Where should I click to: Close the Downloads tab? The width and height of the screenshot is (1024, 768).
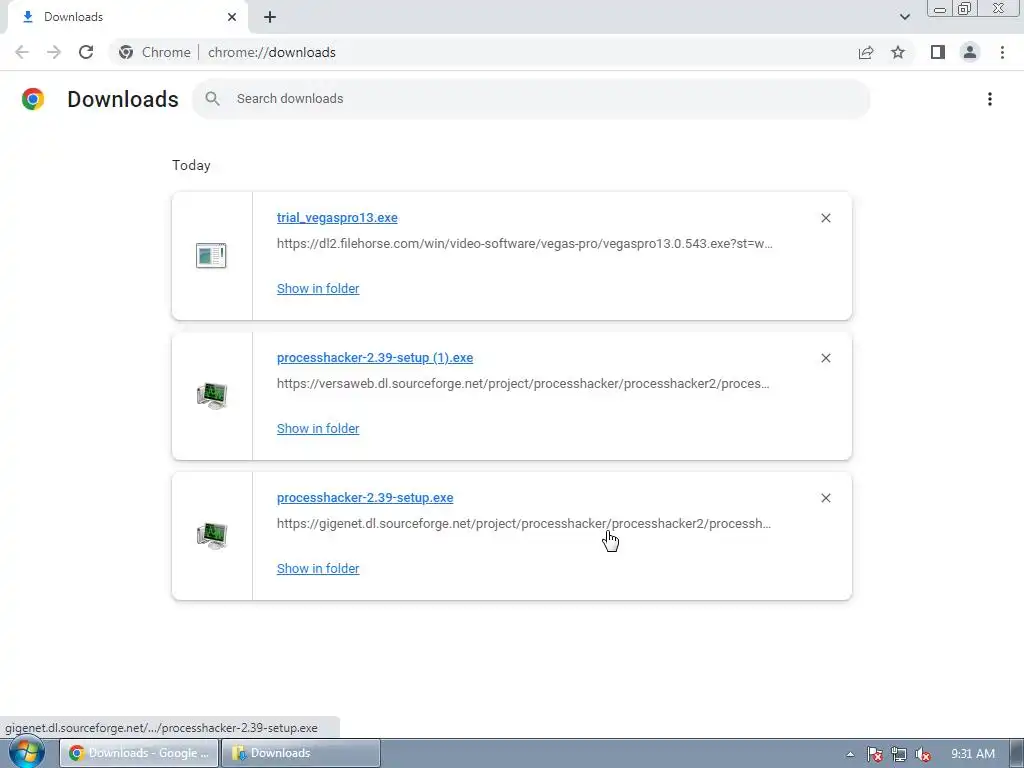(232, 17)
